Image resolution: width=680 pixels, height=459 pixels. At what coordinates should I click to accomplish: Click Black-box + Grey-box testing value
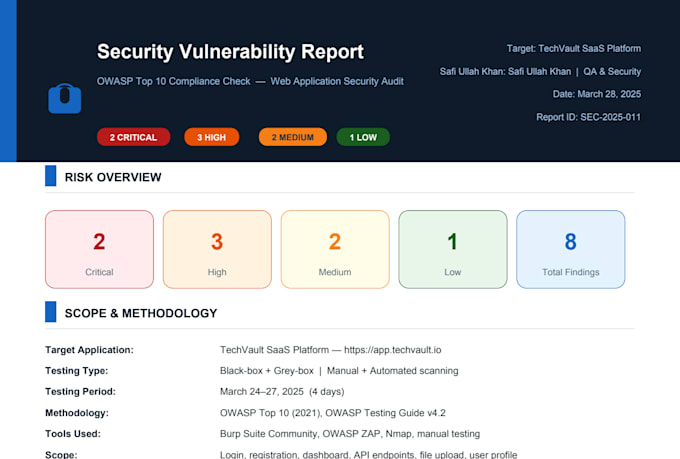267,370
